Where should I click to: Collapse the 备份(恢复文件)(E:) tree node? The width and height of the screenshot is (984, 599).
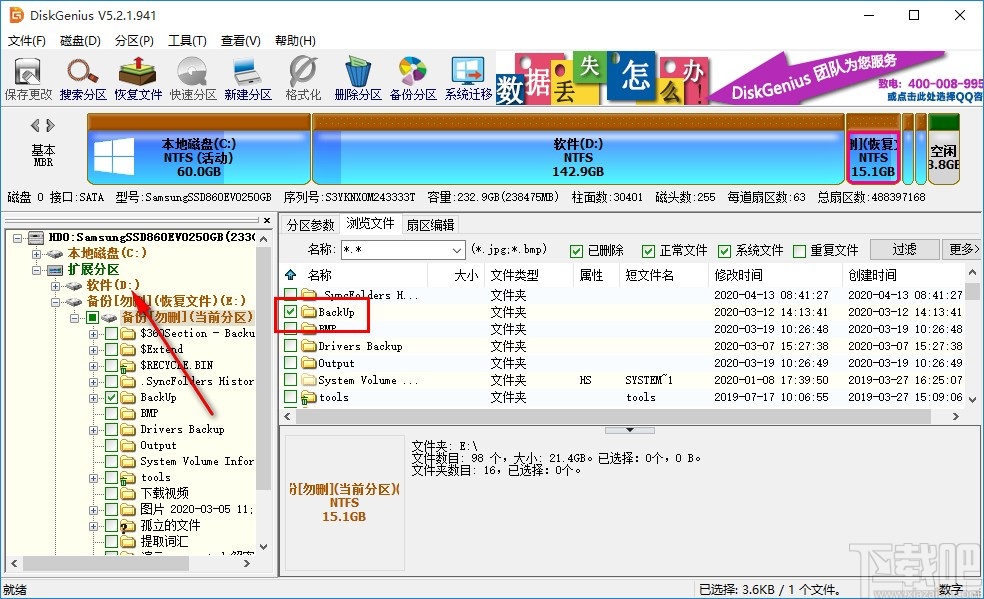click(x=55, y=302)
